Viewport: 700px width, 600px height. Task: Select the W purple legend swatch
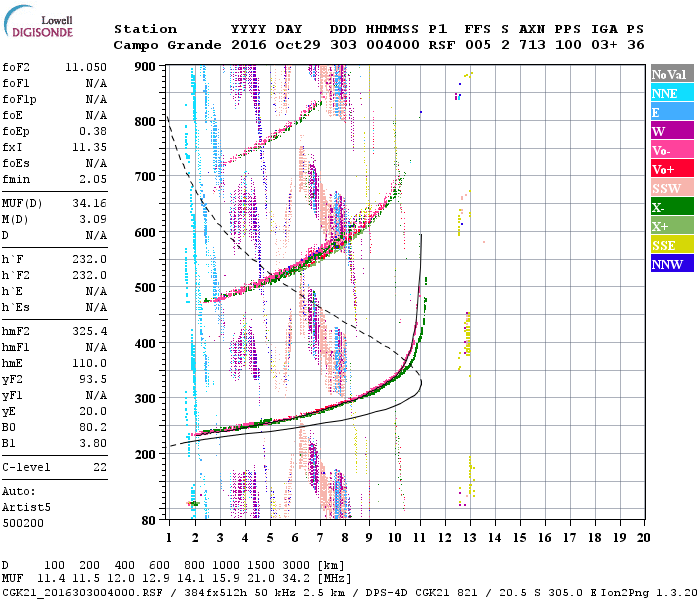pyautogui.click(x=672, y=131)
